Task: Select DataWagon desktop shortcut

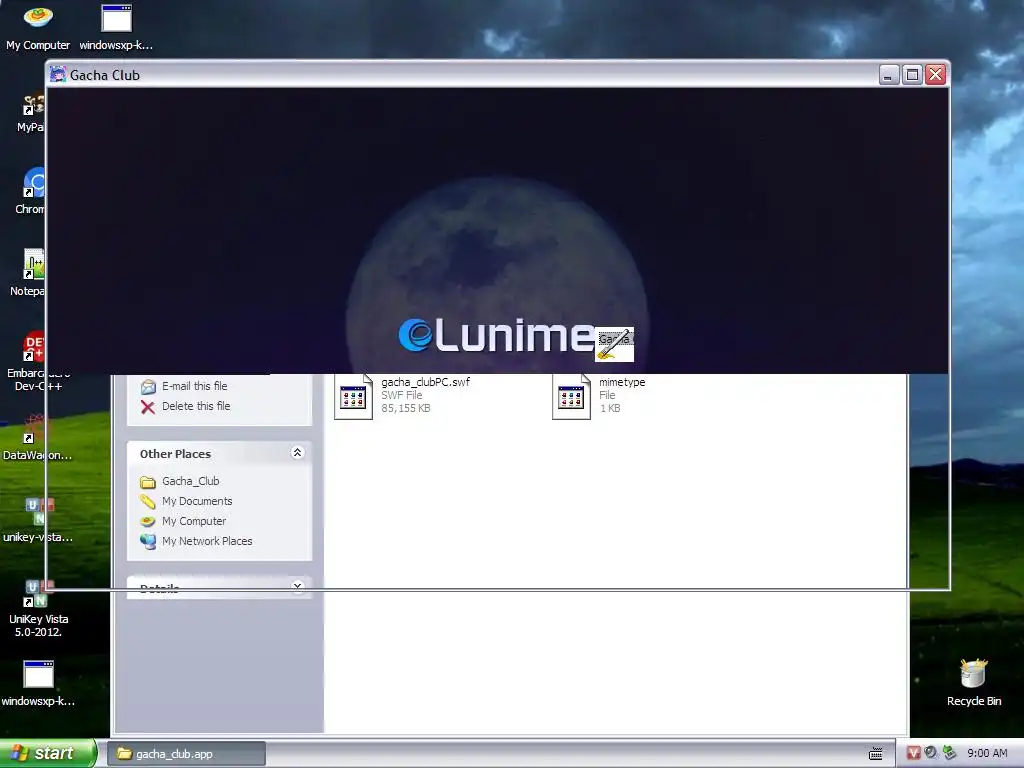Action: [x=37, y=438]
